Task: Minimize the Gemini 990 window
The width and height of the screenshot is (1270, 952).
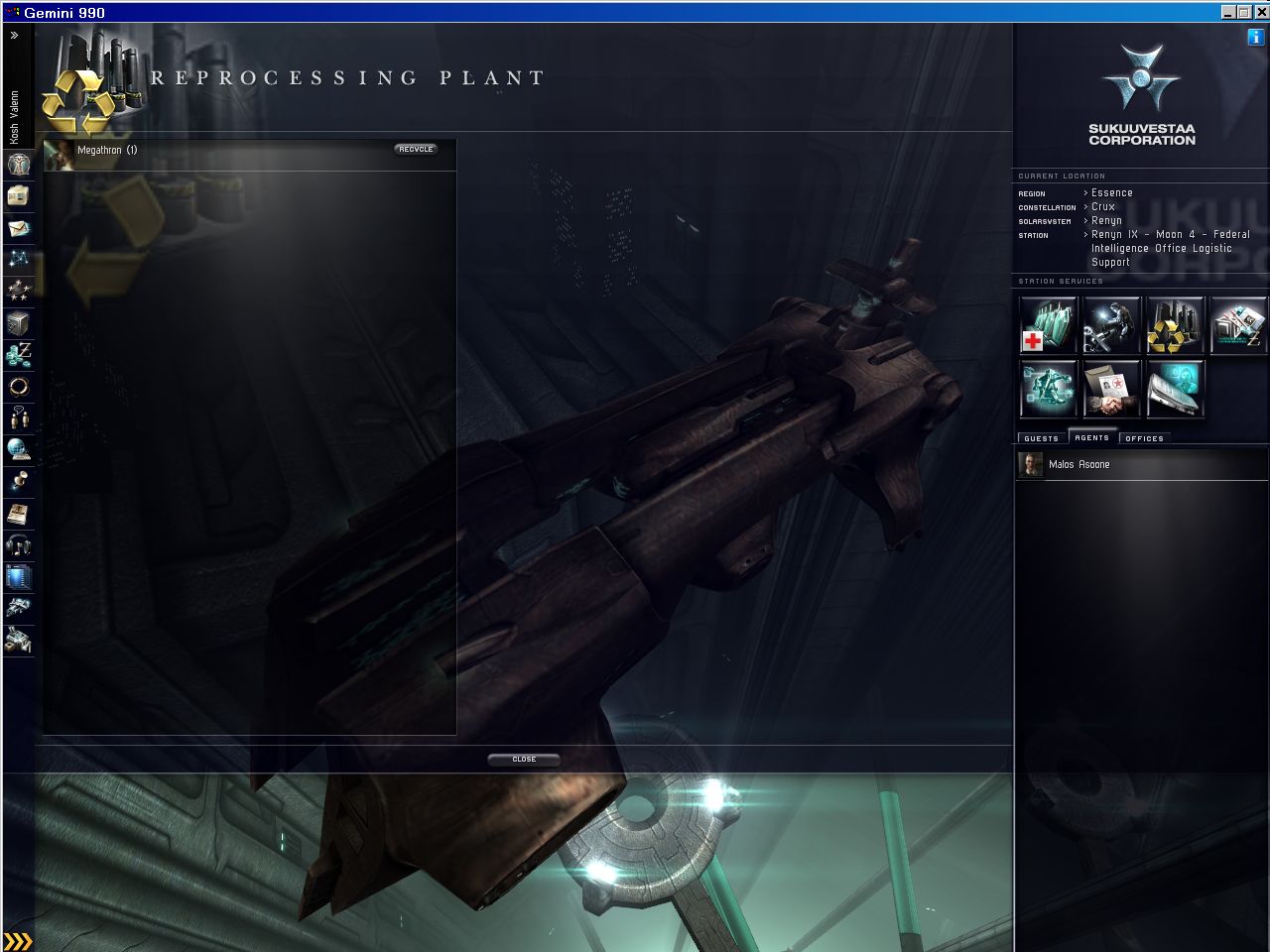Action: [1228, 12]
